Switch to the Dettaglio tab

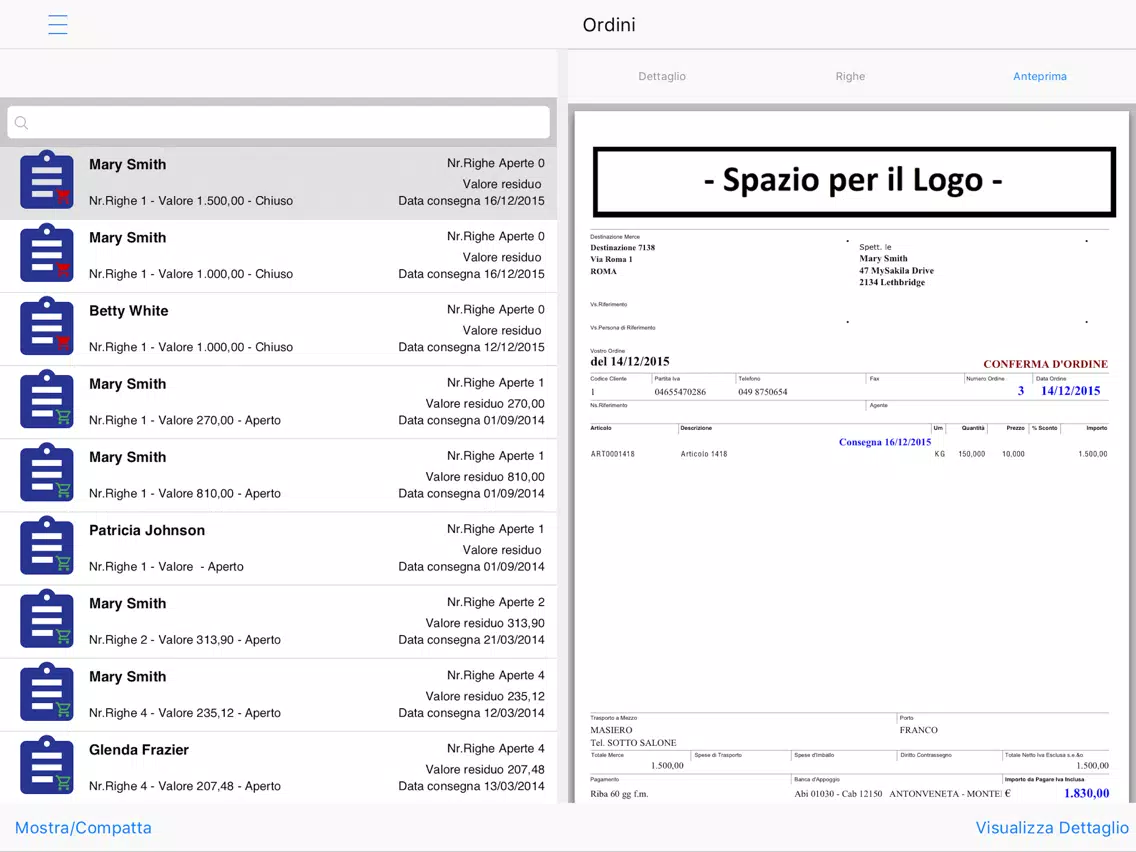click(x=661, y=76)
